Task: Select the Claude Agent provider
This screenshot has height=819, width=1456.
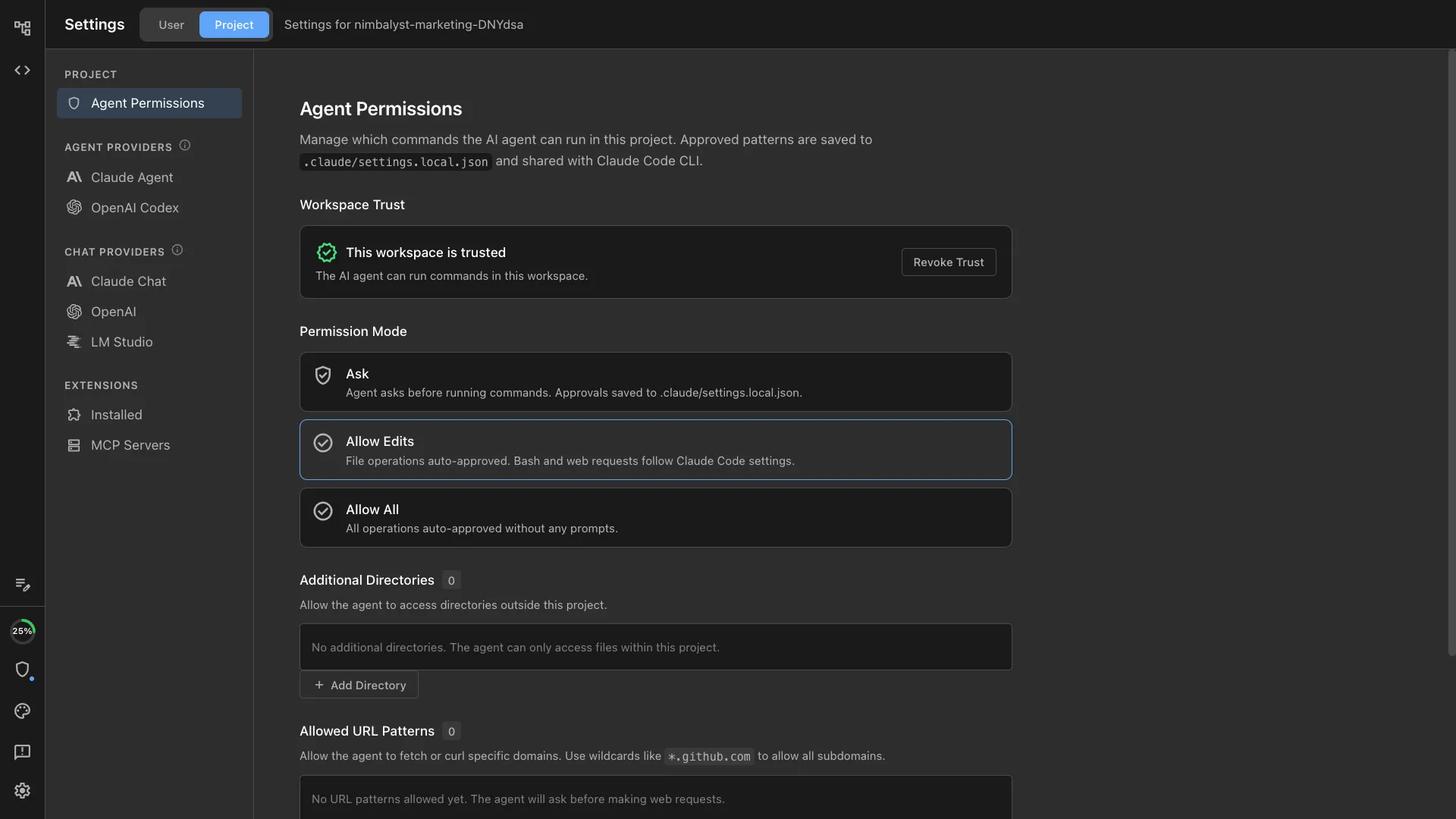Action: 132,177
